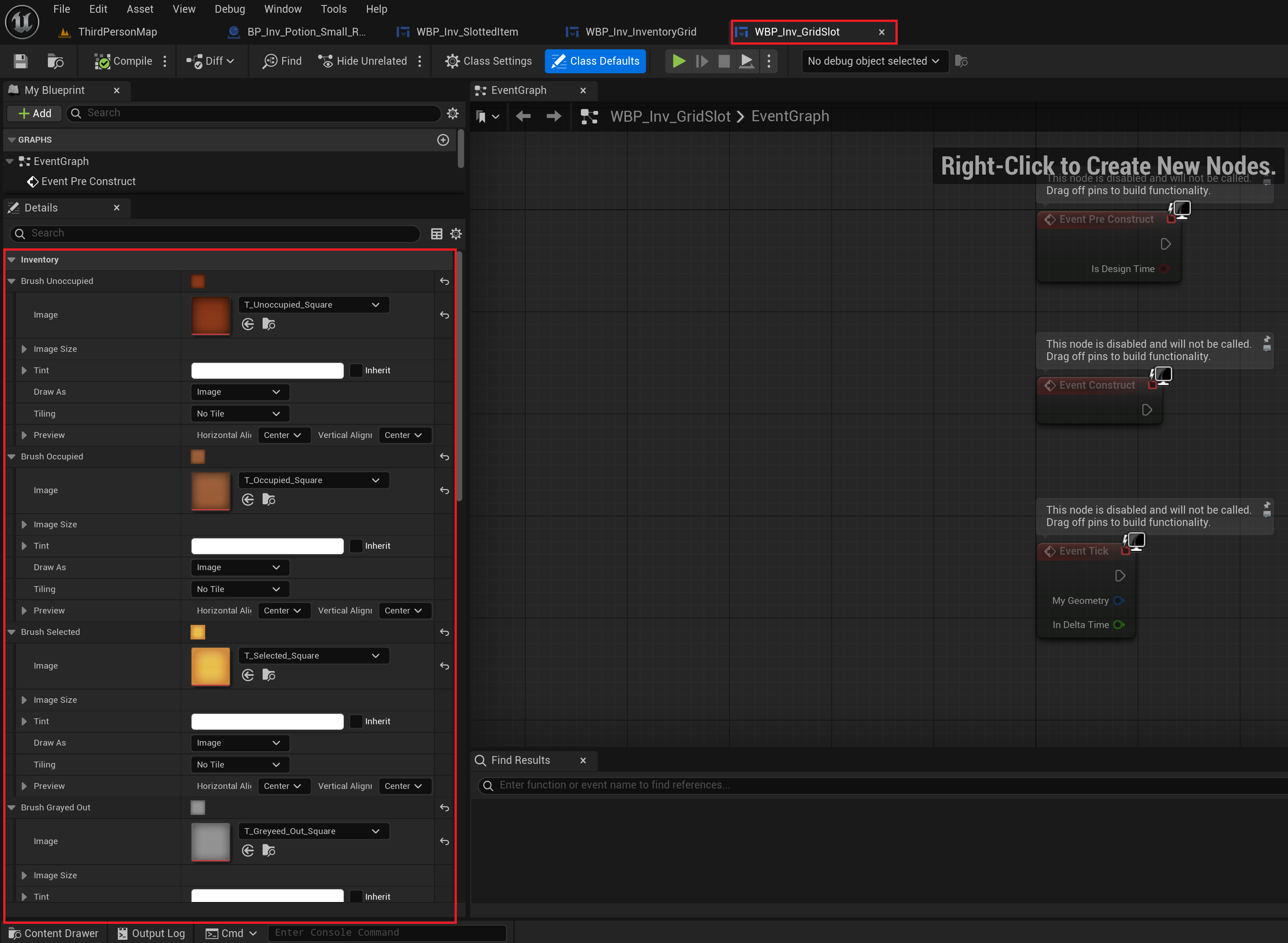Open Details property matrix view icon
Viewport: 1288px width, 943px height.
[436, 233]
